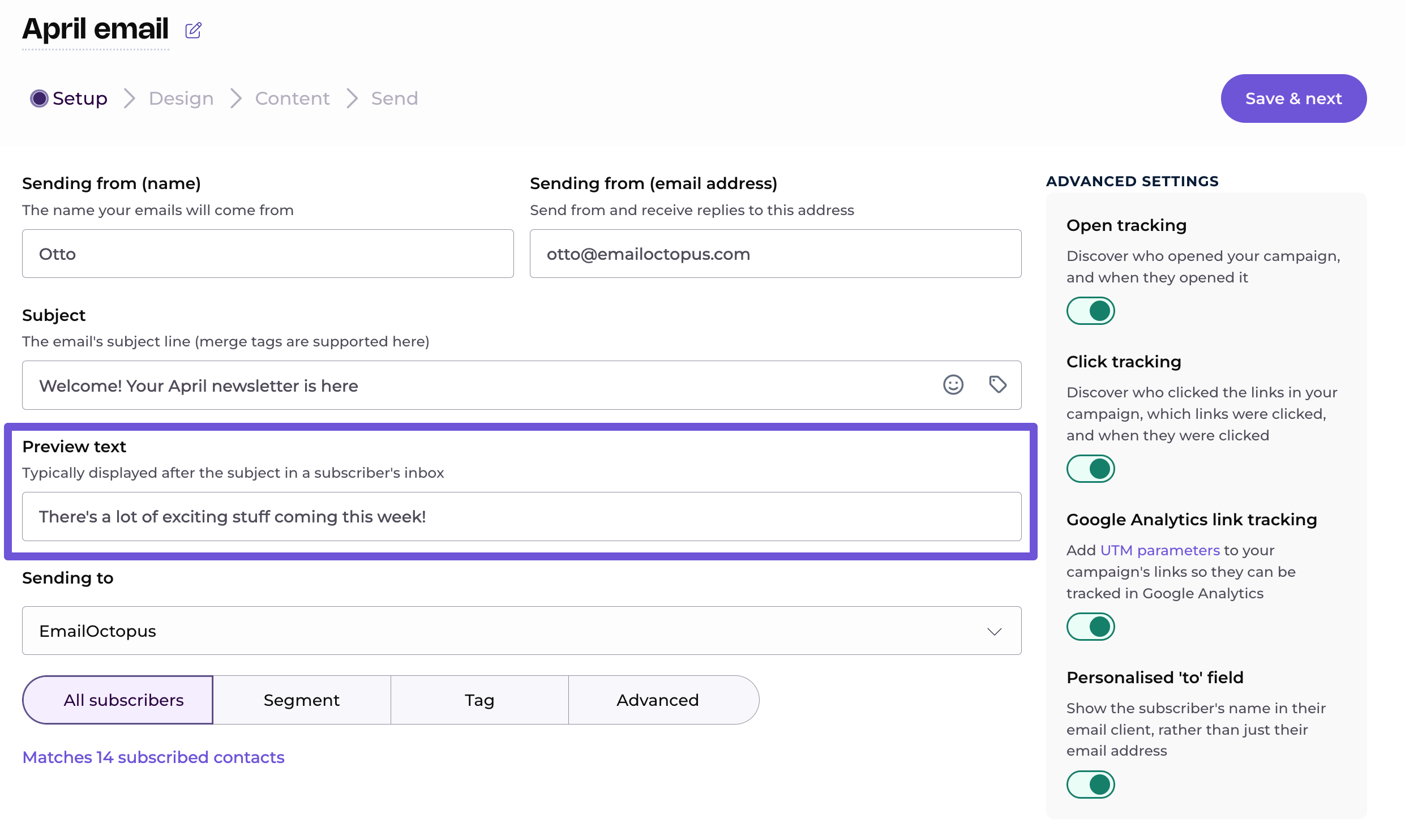Turn off Google Analytics link tracking

[1090, 627]
